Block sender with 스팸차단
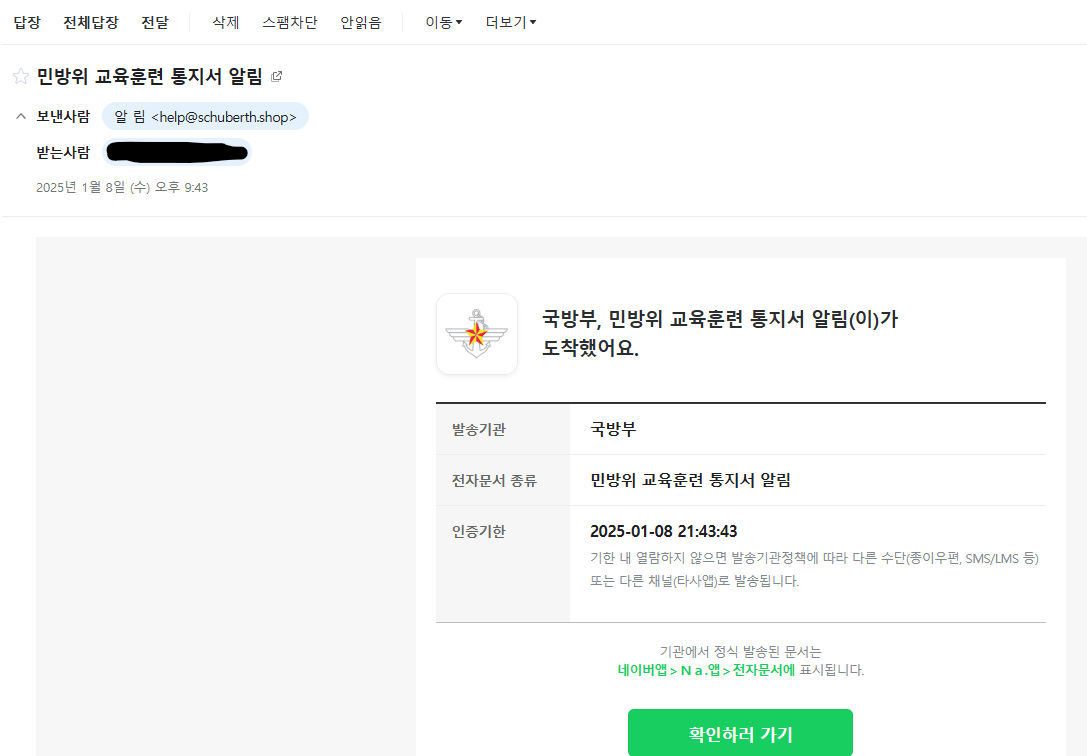1087x756 pixels. click(x=289, y=22)
